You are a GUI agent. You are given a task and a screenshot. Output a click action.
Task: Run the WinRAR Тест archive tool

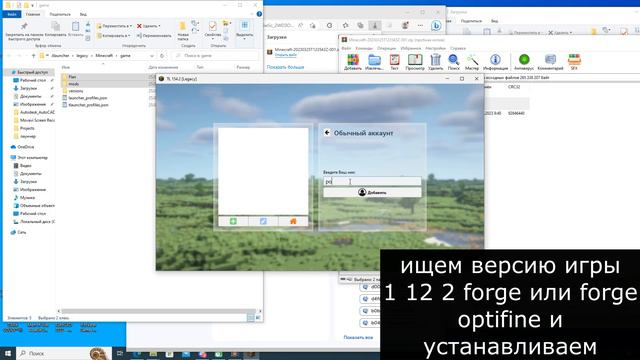[x=394, y=62]
